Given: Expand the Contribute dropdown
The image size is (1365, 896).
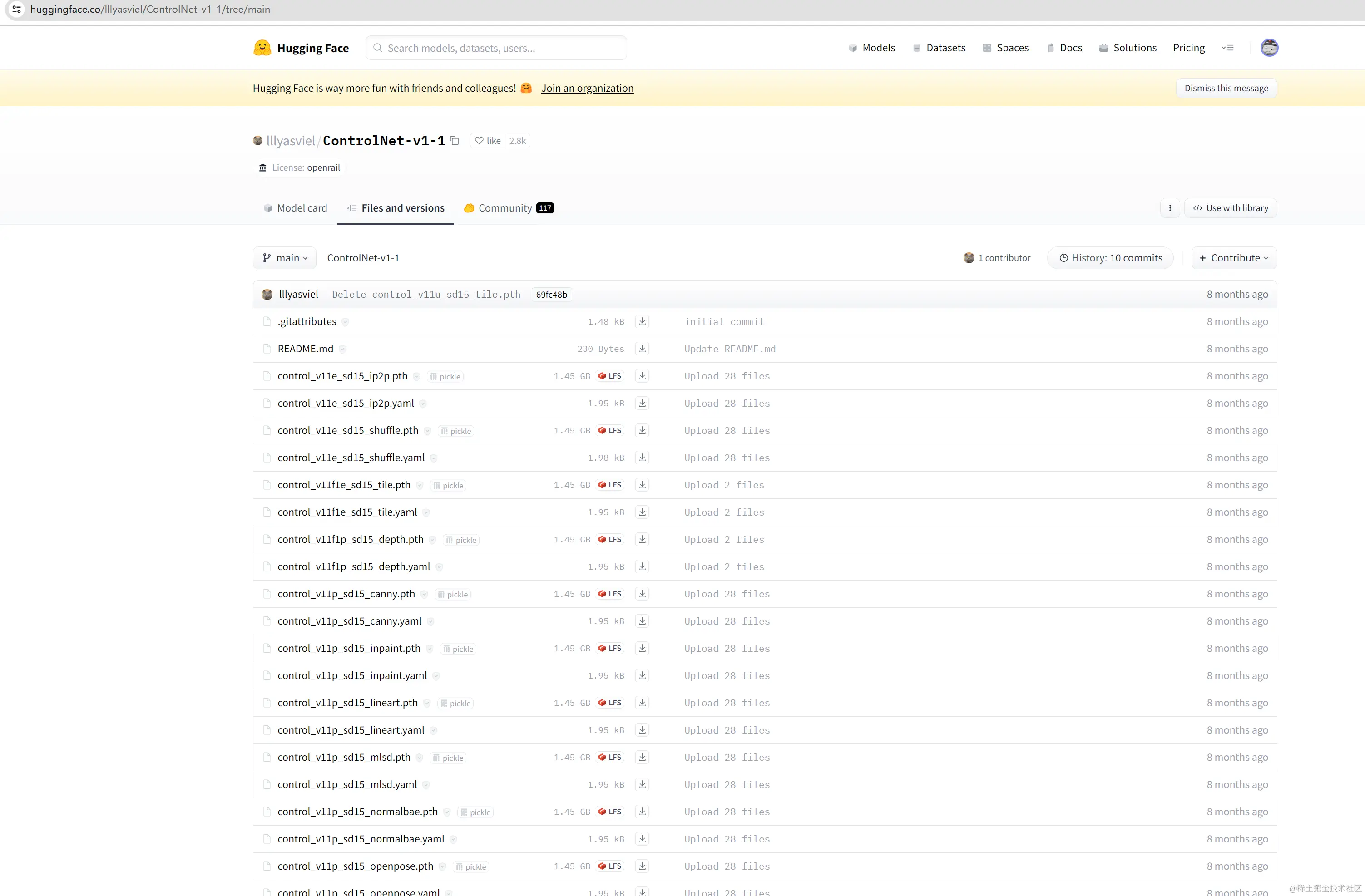Looking at the screenshot, I should tap(1234, 258).
